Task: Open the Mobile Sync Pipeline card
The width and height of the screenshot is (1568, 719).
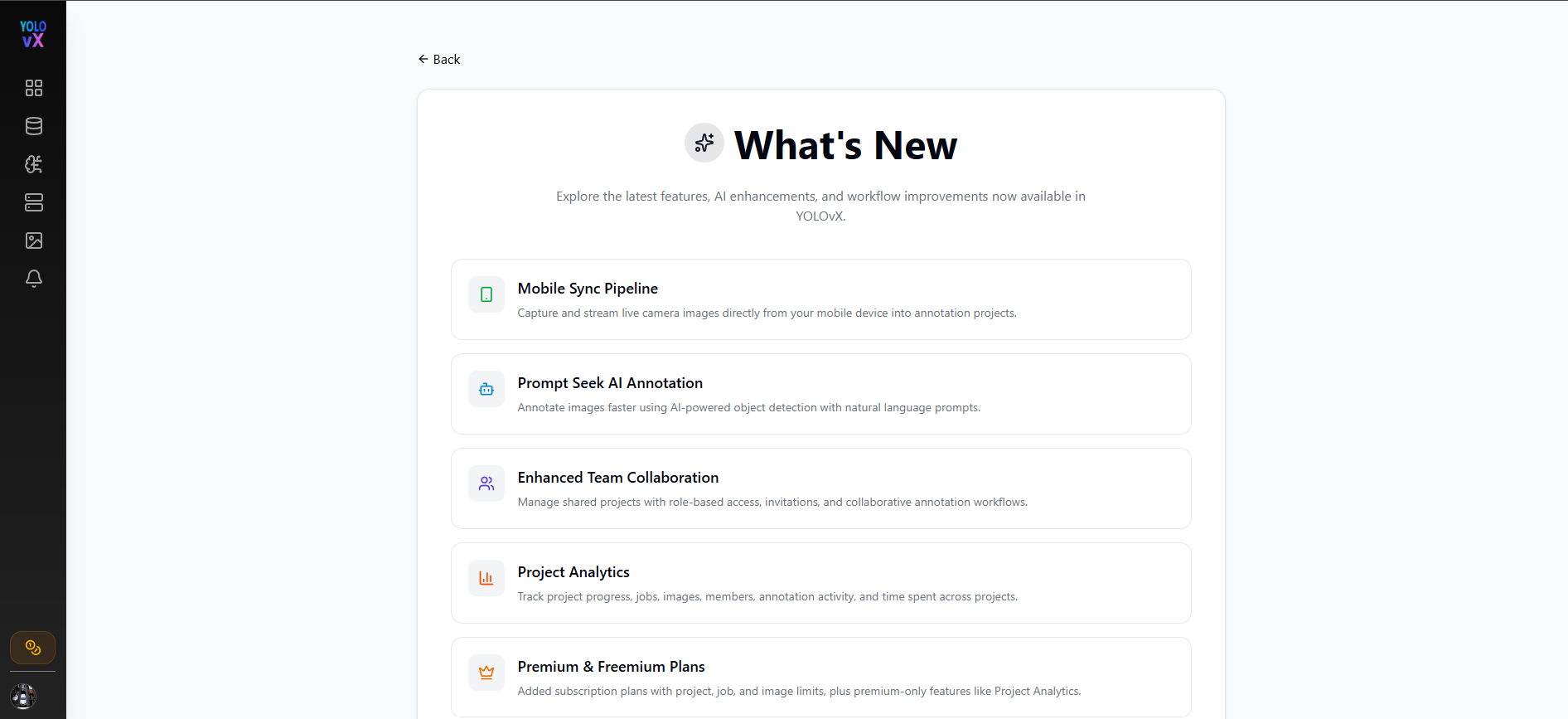Action: click(821, 299)
